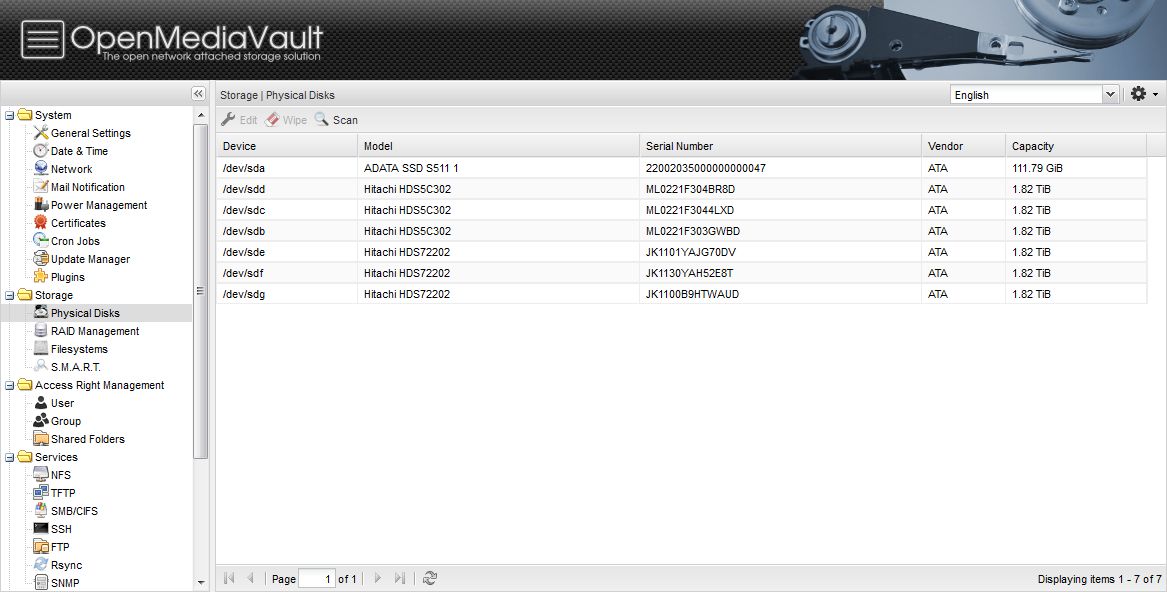Click the Rsync service icon
The height and width of the screenshot is (592, 1167).
[x=41, y=564]
